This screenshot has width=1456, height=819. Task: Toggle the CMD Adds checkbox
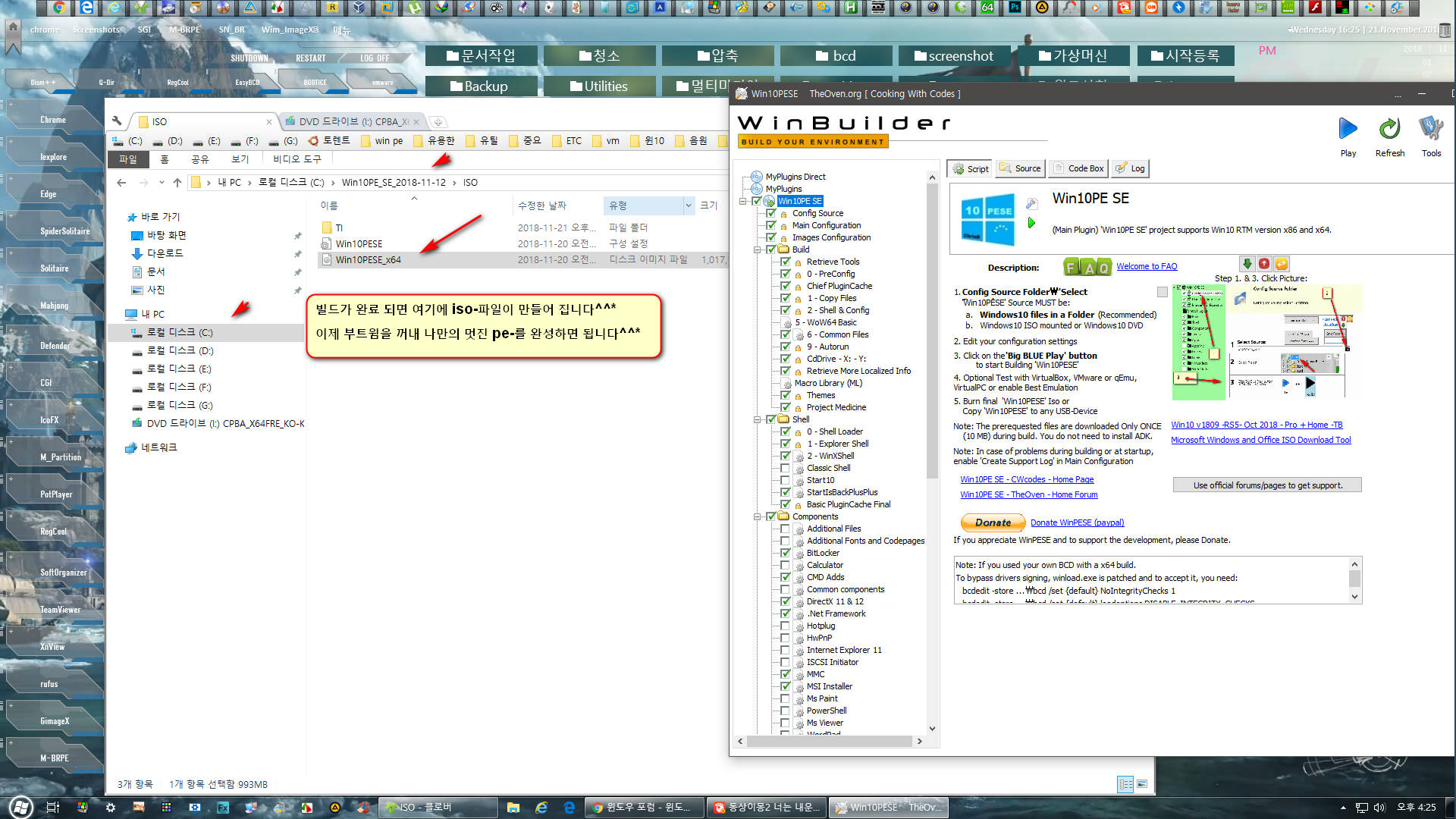[x=786, y=577]
